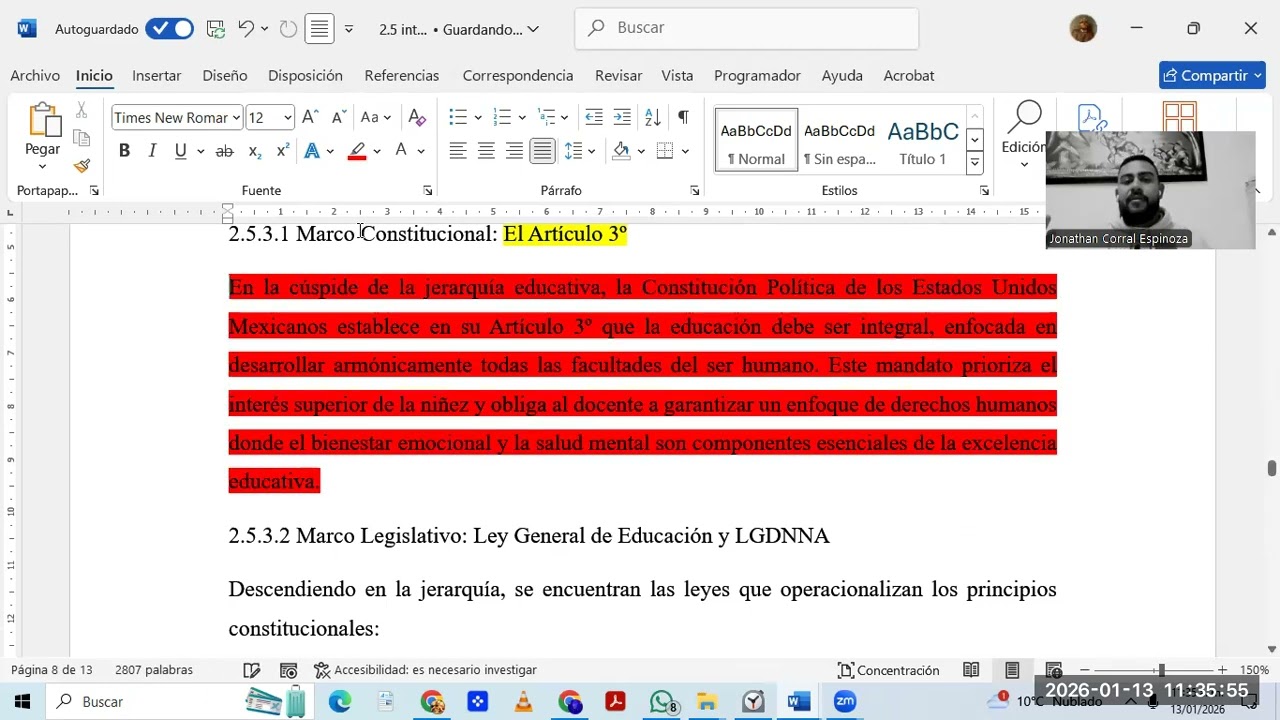1280x720 pixels.
Task: Justify the paragraph text
Action: (x=542, y=151)
